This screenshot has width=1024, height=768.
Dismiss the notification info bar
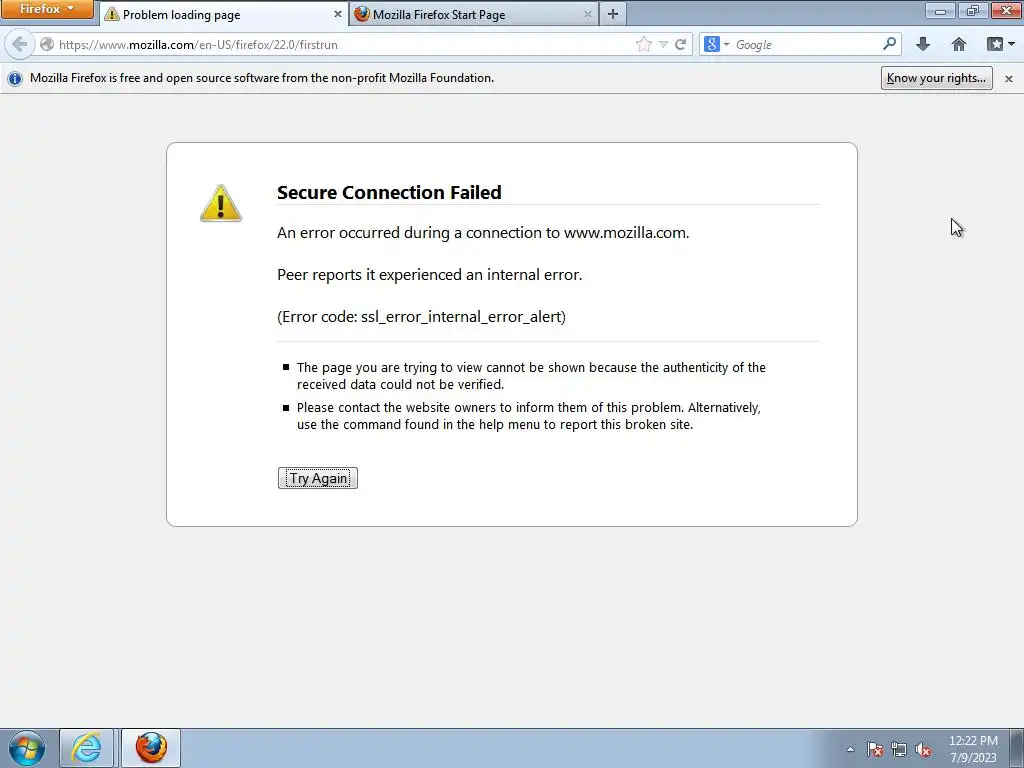point(1008,78)
